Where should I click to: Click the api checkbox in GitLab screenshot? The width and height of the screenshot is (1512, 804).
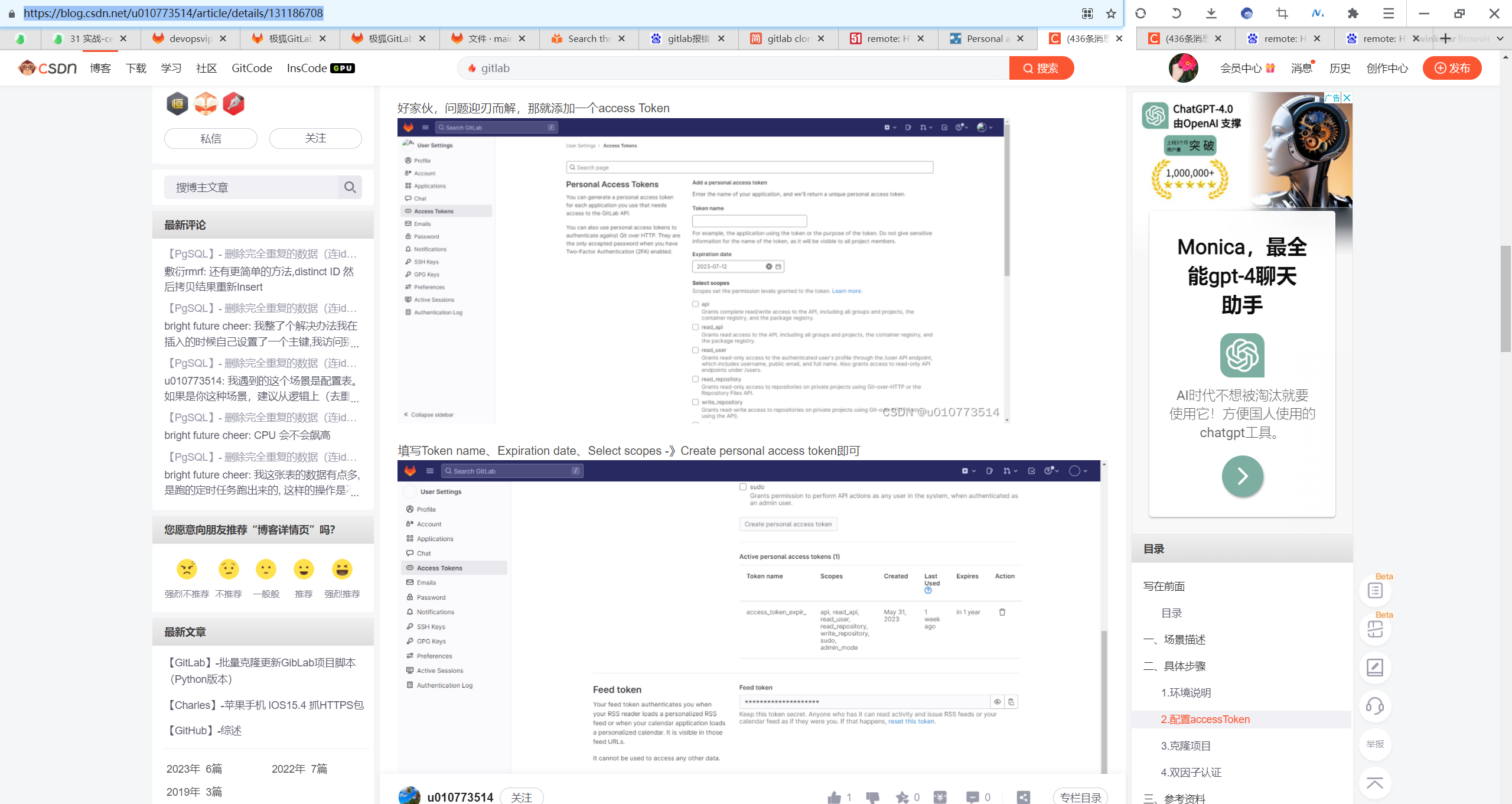click(695, 304)
